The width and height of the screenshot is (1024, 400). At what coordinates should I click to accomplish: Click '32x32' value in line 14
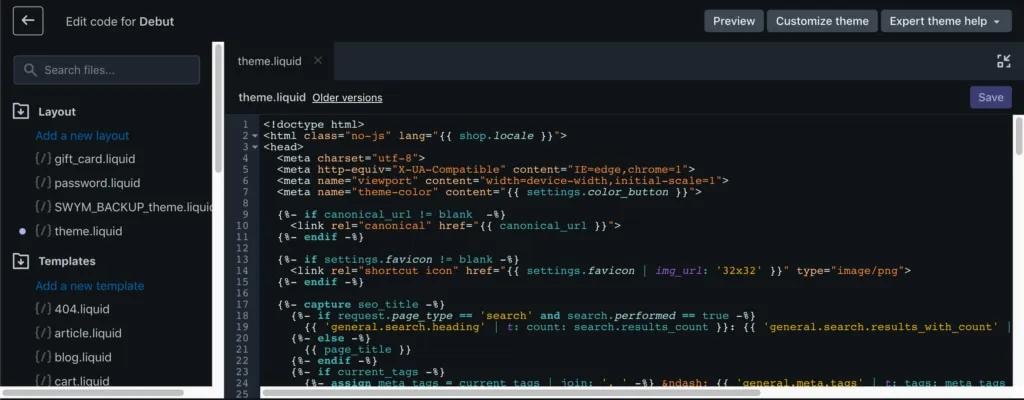click(x=738, y=271)
